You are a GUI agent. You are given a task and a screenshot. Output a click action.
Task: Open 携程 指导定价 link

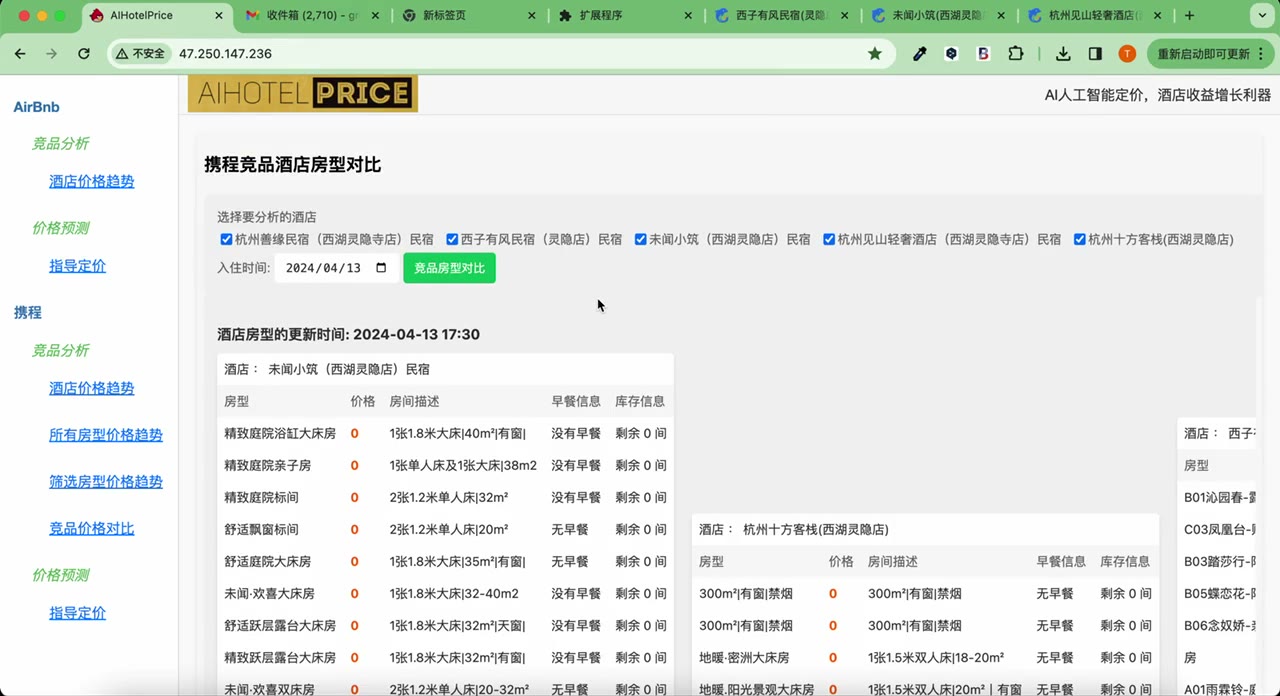coord(78,613)
